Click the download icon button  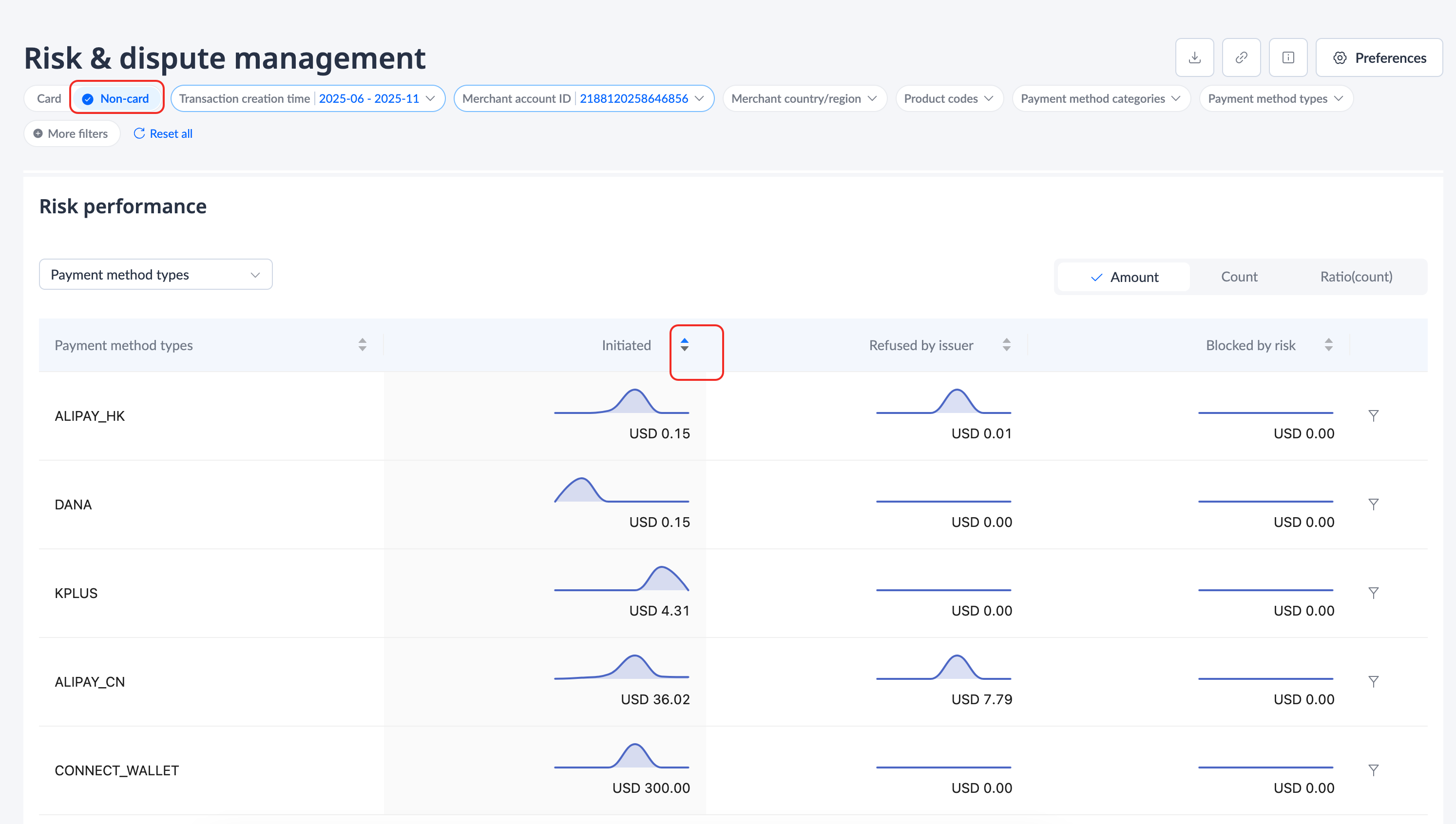(x=1194, y=58)
